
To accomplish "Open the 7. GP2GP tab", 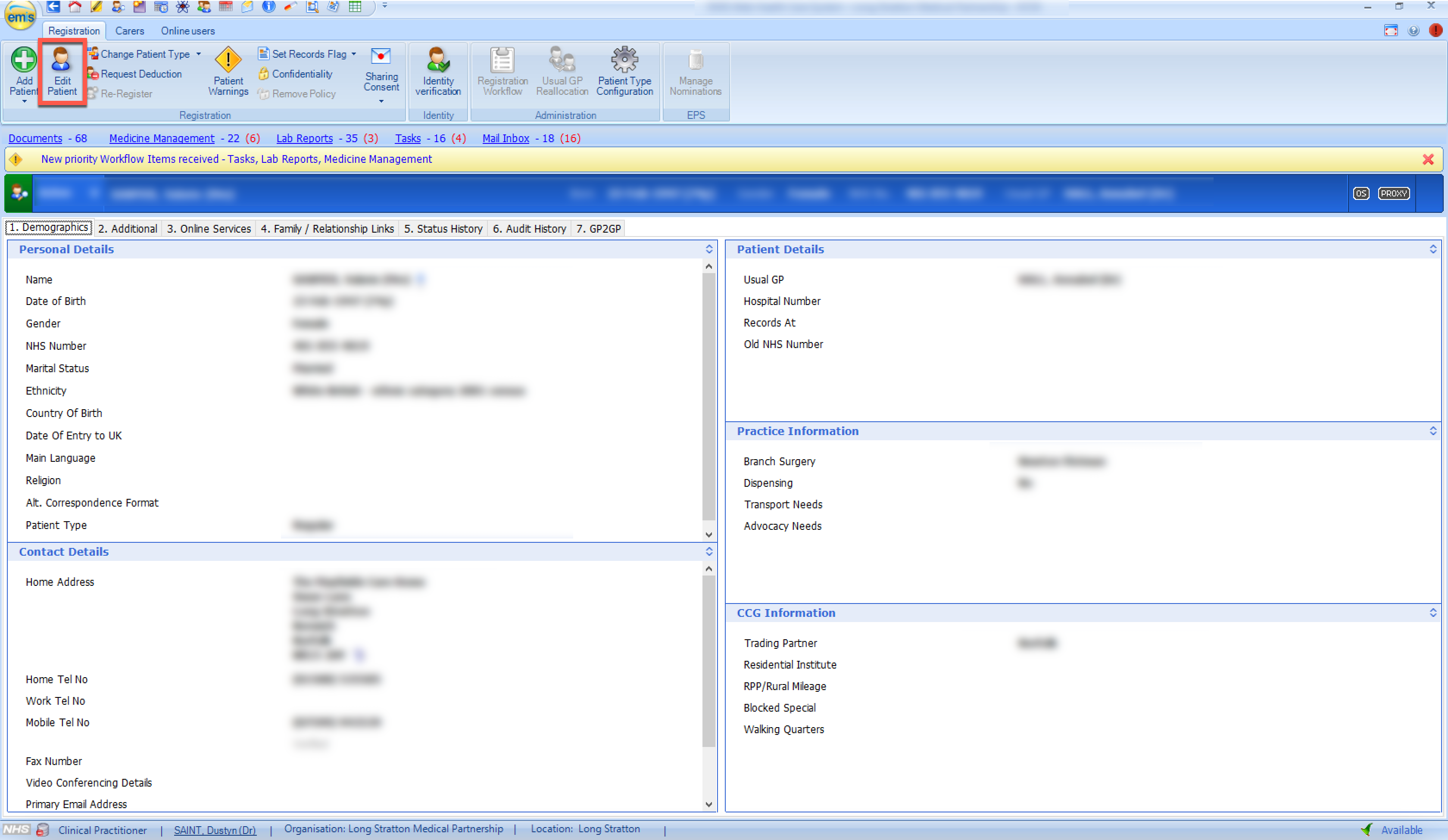I will 598,229.
